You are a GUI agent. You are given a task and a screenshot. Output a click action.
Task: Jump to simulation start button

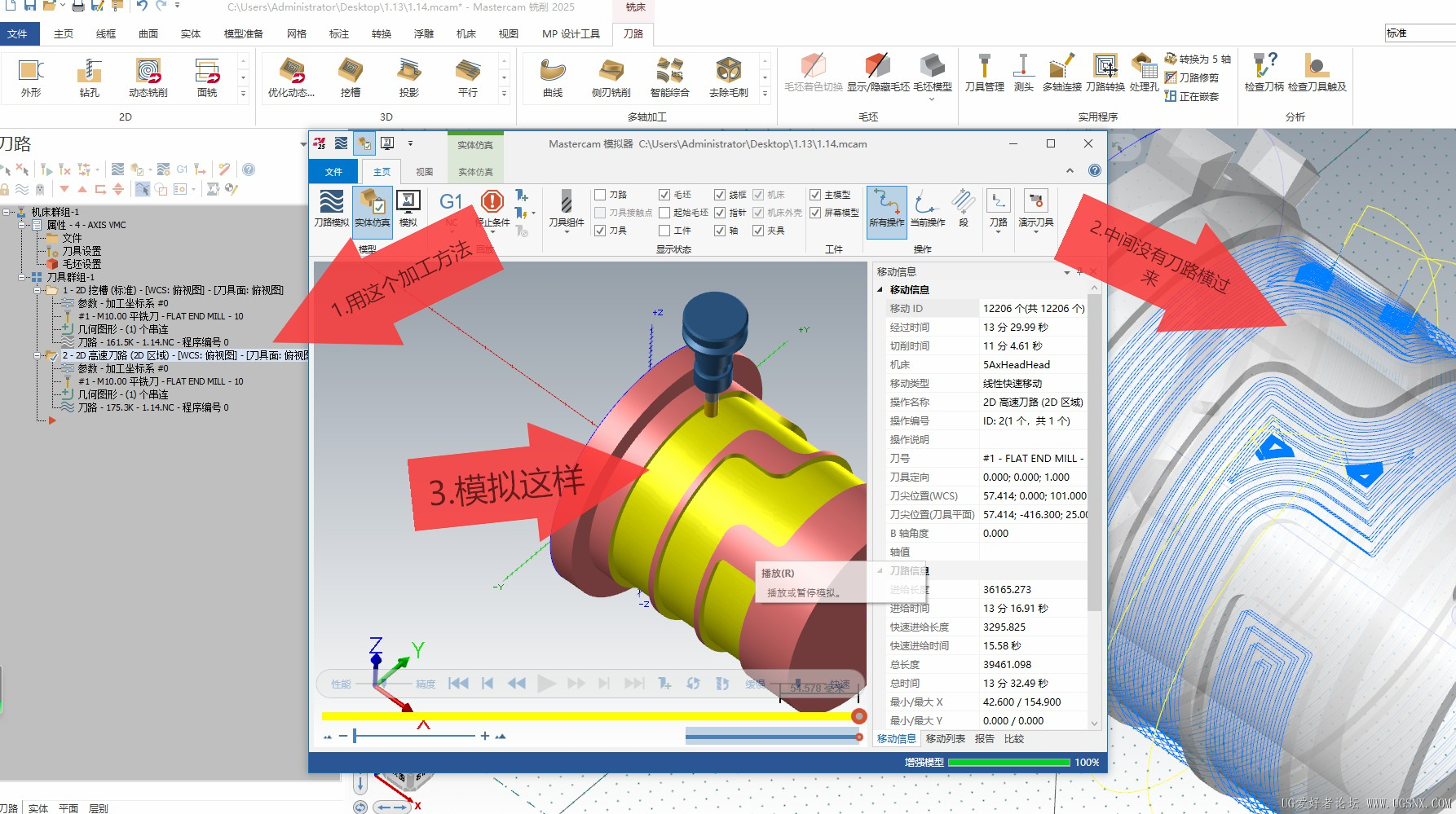pos(458,684)
